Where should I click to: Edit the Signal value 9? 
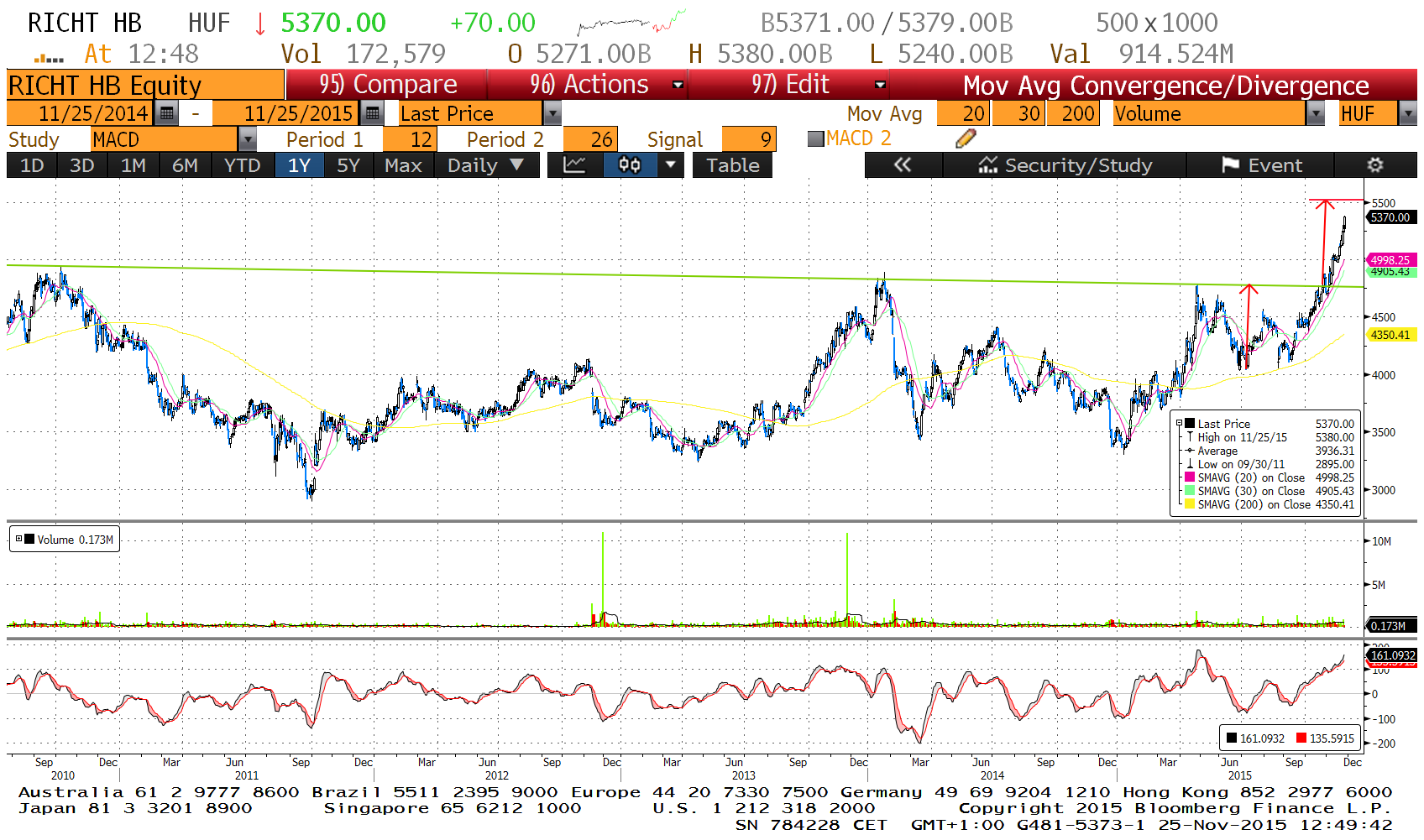(748, 139)
